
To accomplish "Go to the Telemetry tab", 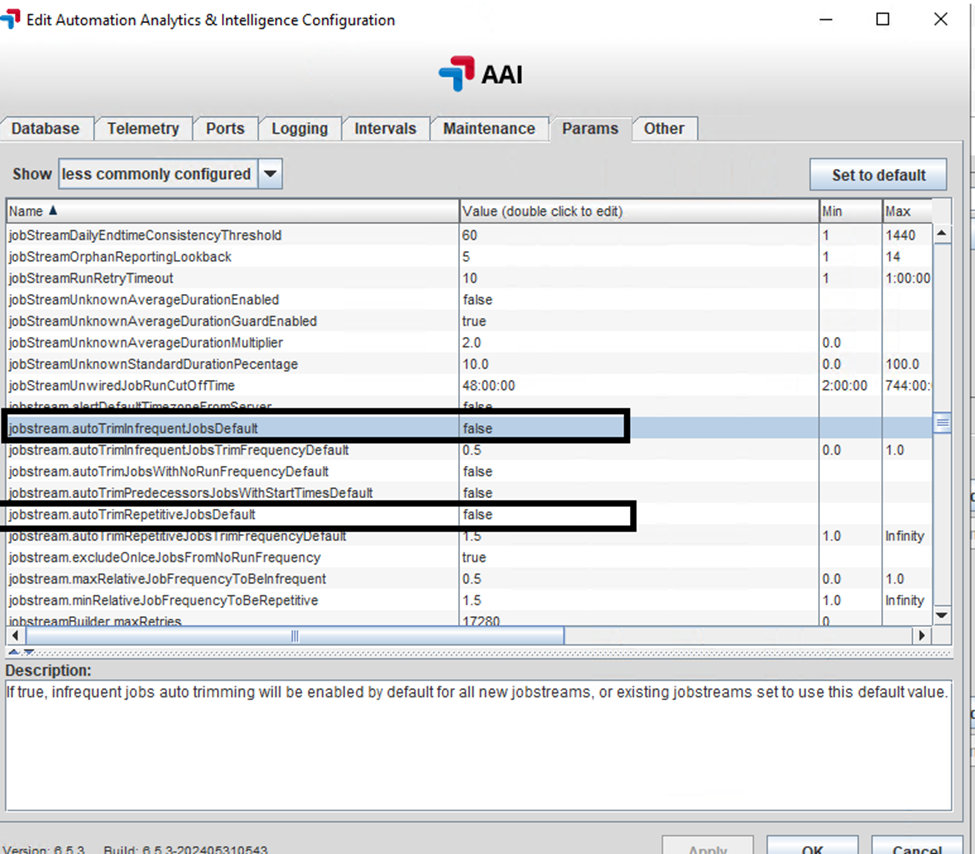I will (x=143, y=129).
